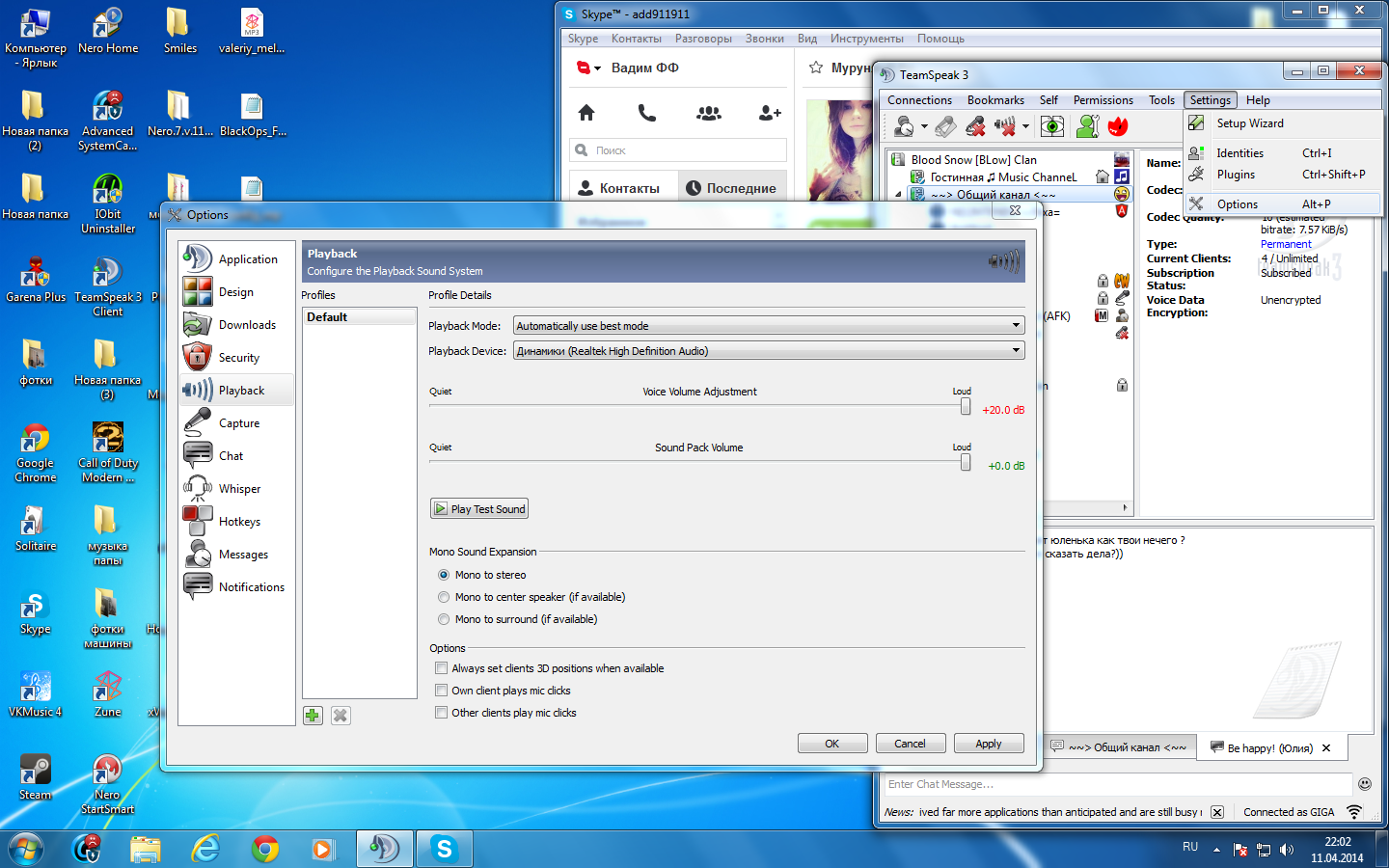Open the Hotkeys section in Options
This screenshot has height=868, width=1389.
pos(236,522)
